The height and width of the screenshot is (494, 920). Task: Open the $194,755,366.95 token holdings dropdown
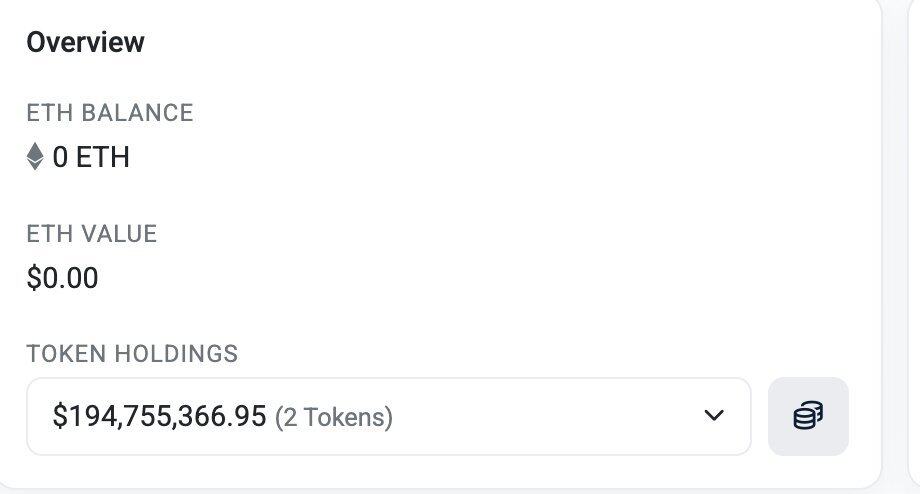(x=388, y=416)
